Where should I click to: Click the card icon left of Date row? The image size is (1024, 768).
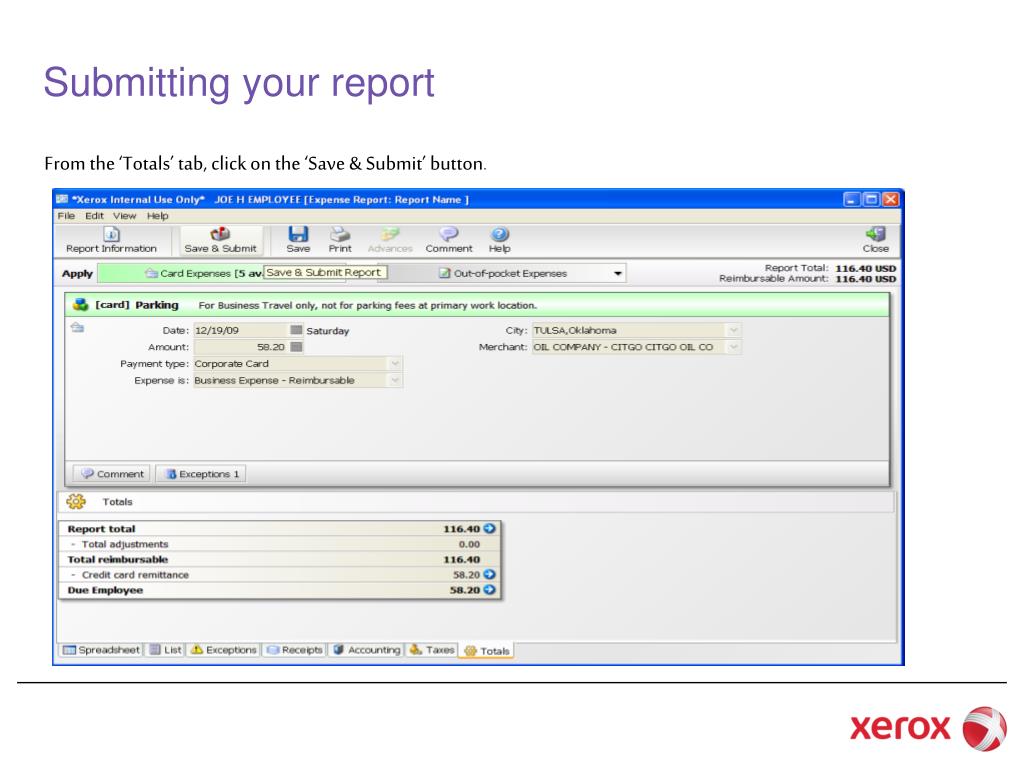click(x=77, y=327)
